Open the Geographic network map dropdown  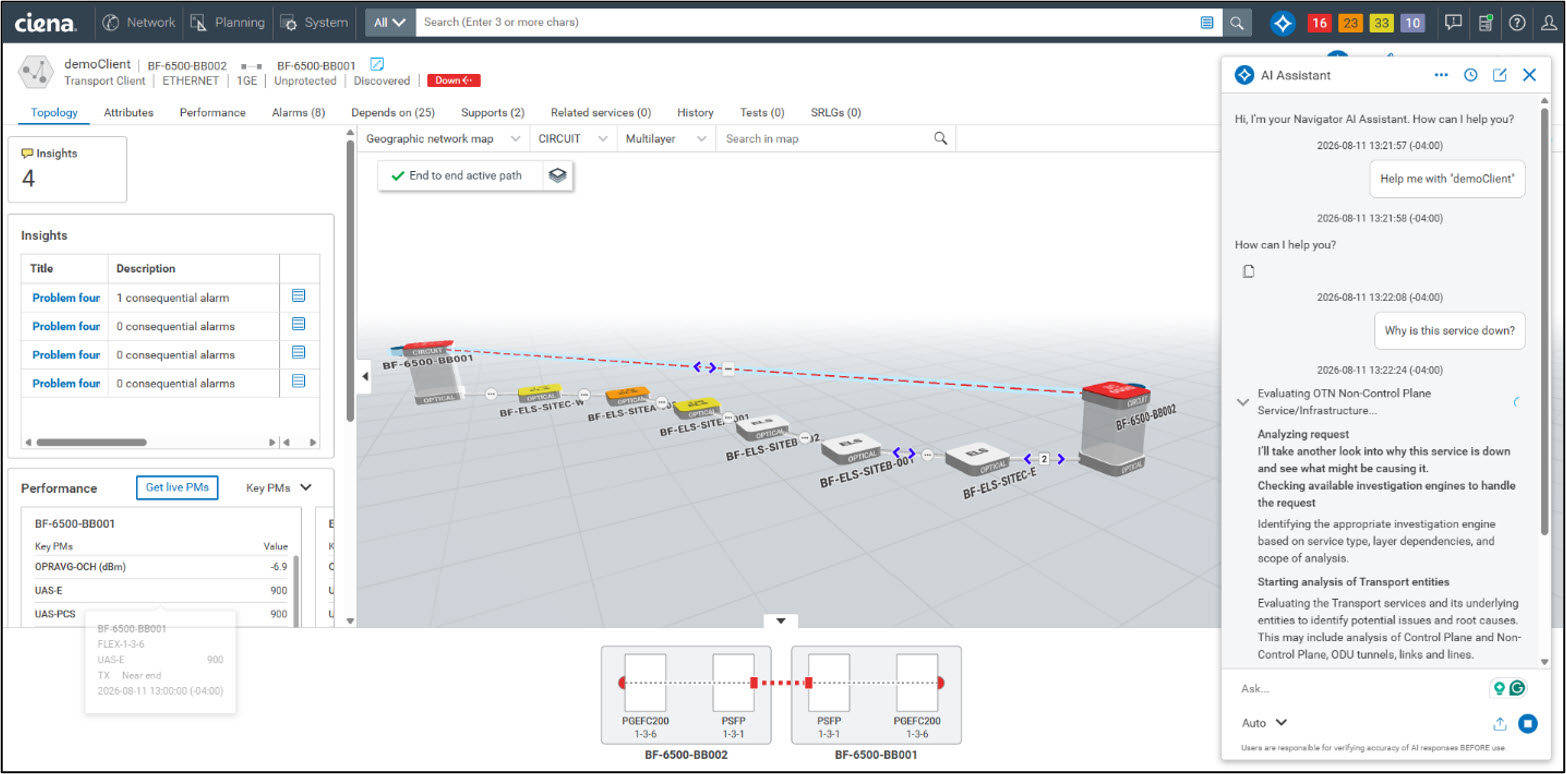[443, 139]
